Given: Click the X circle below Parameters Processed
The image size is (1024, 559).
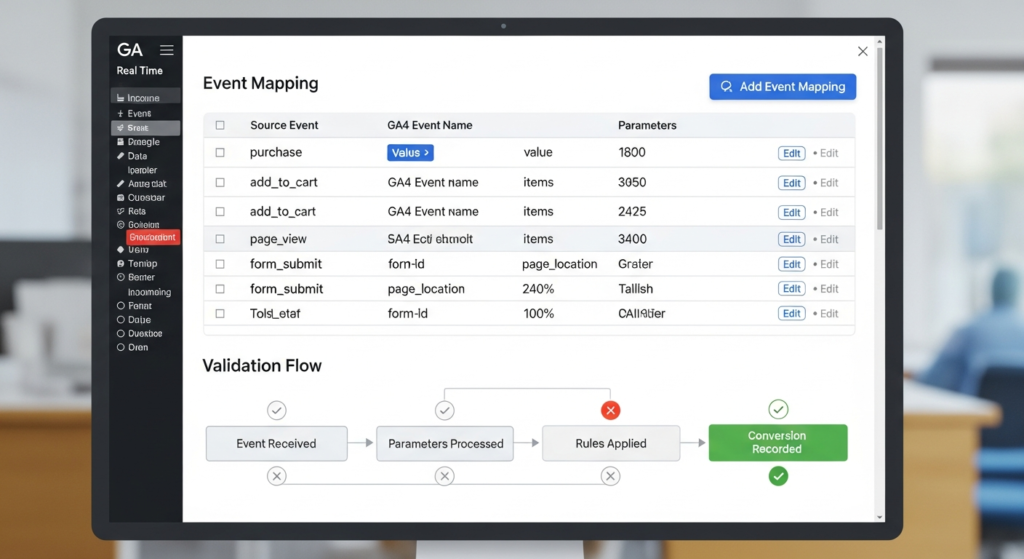Looking at the screenshot, I should pos(445,476).
